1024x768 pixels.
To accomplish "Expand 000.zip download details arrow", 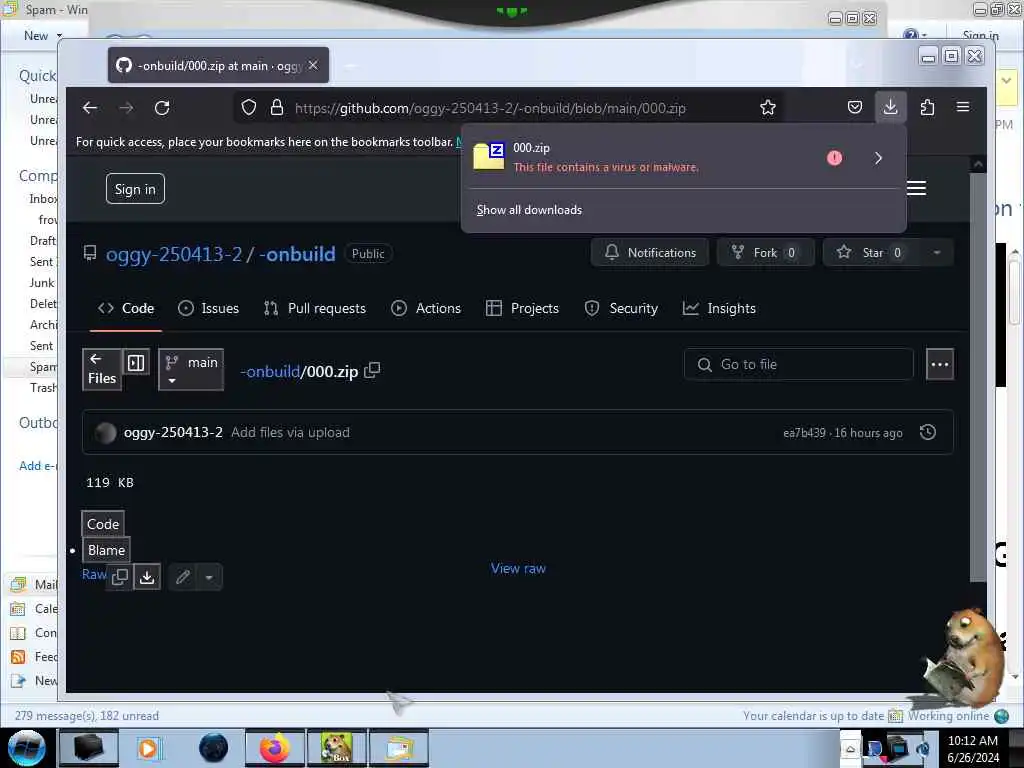I will coord(878,158).
